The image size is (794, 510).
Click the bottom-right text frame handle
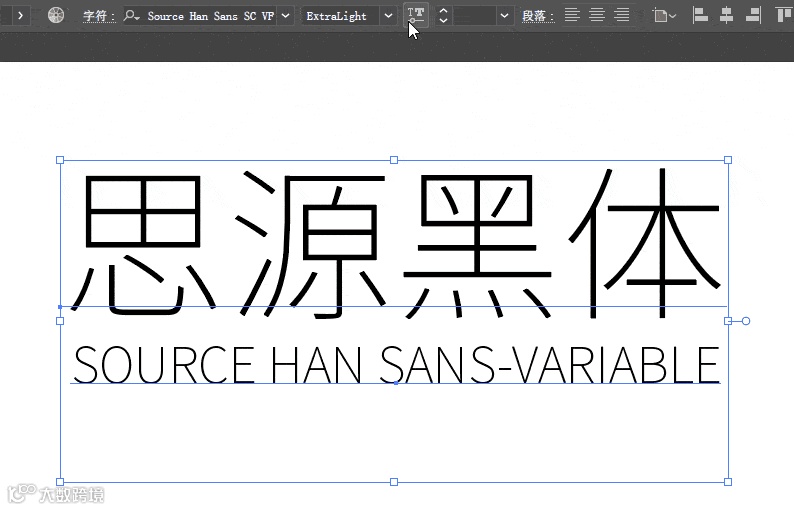click(x=728, y=482)
